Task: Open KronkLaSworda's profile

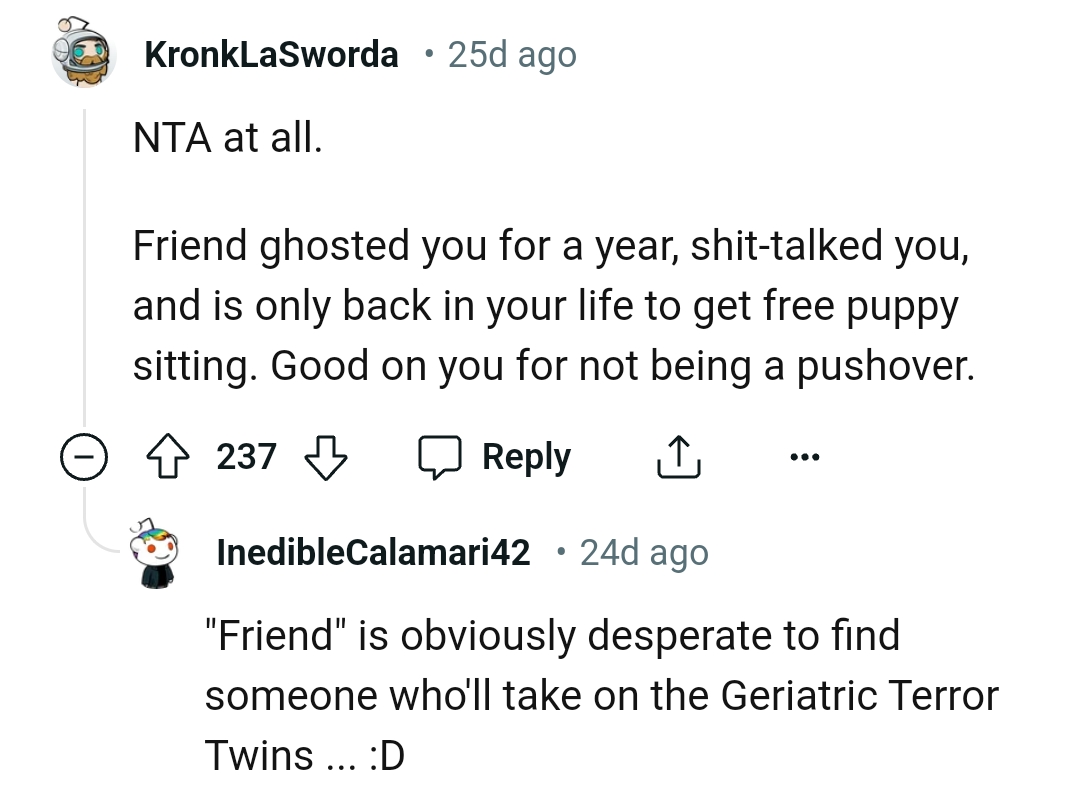Action: tap(271, 54)
